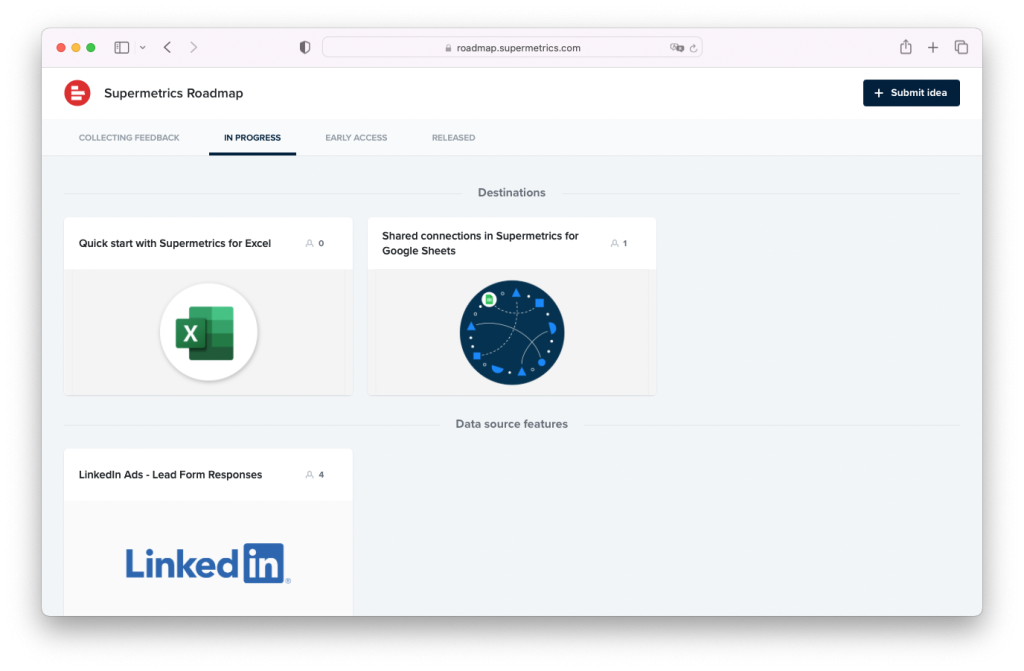Open the sidebar options dropdown chevron
The image size is (1024, 671).
(x=142, y=48)
